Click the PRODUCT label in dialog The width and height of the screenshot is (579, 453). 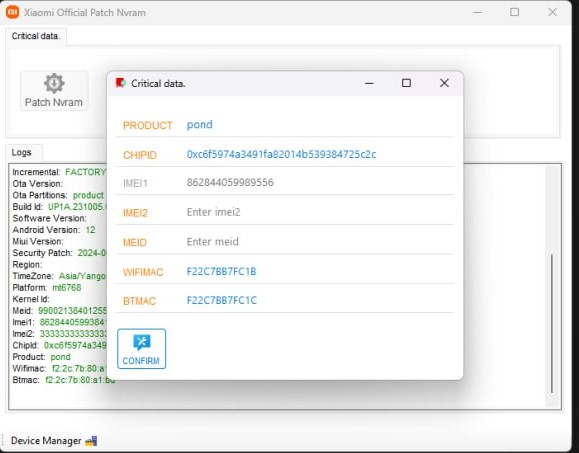[x=147, y=126]
